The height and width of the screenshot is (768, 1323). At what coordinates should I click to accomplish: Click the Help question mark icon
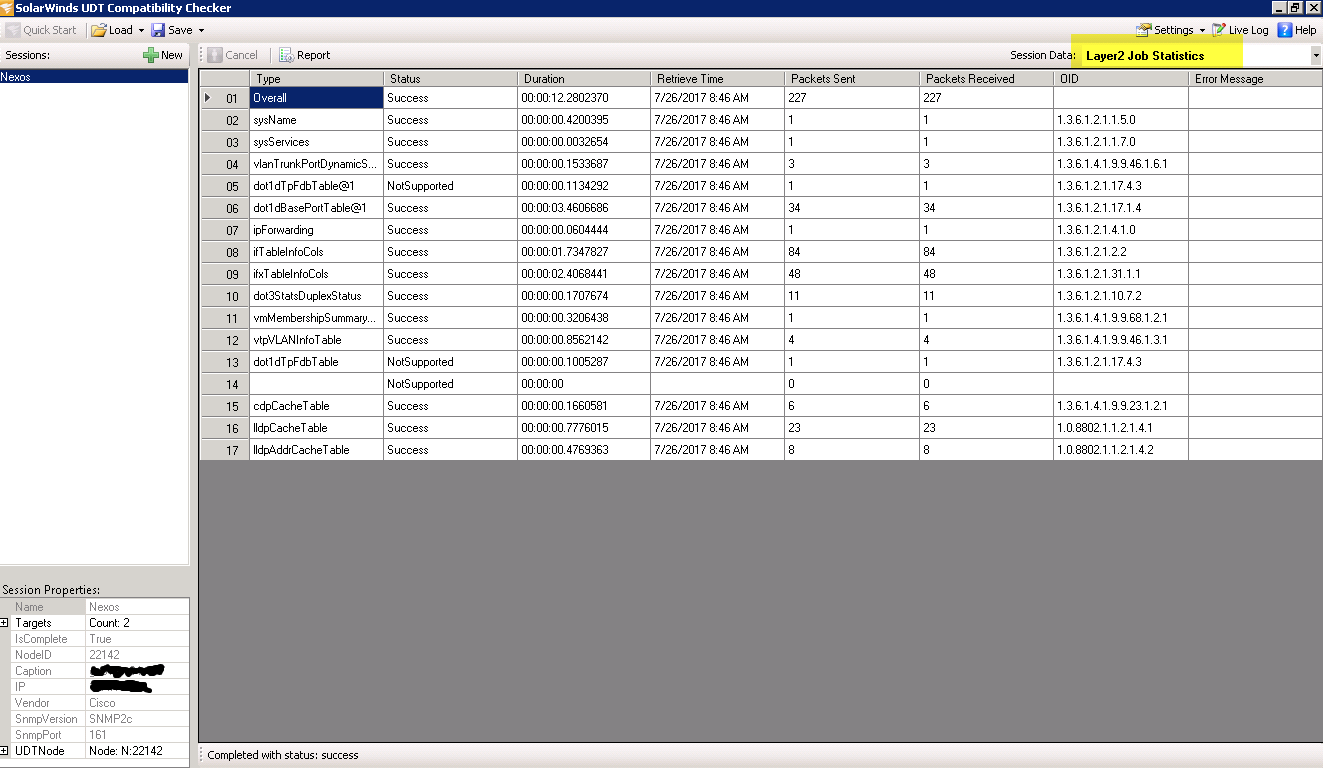point(1285,30)
